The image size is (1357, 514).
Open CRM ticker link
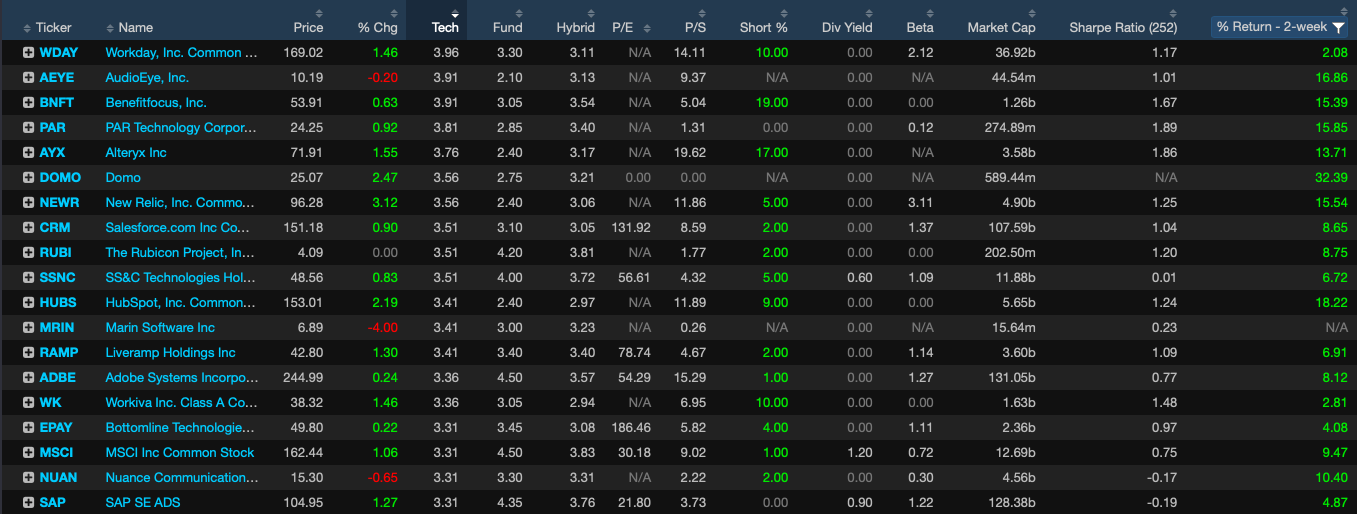(x=55, y=227)
